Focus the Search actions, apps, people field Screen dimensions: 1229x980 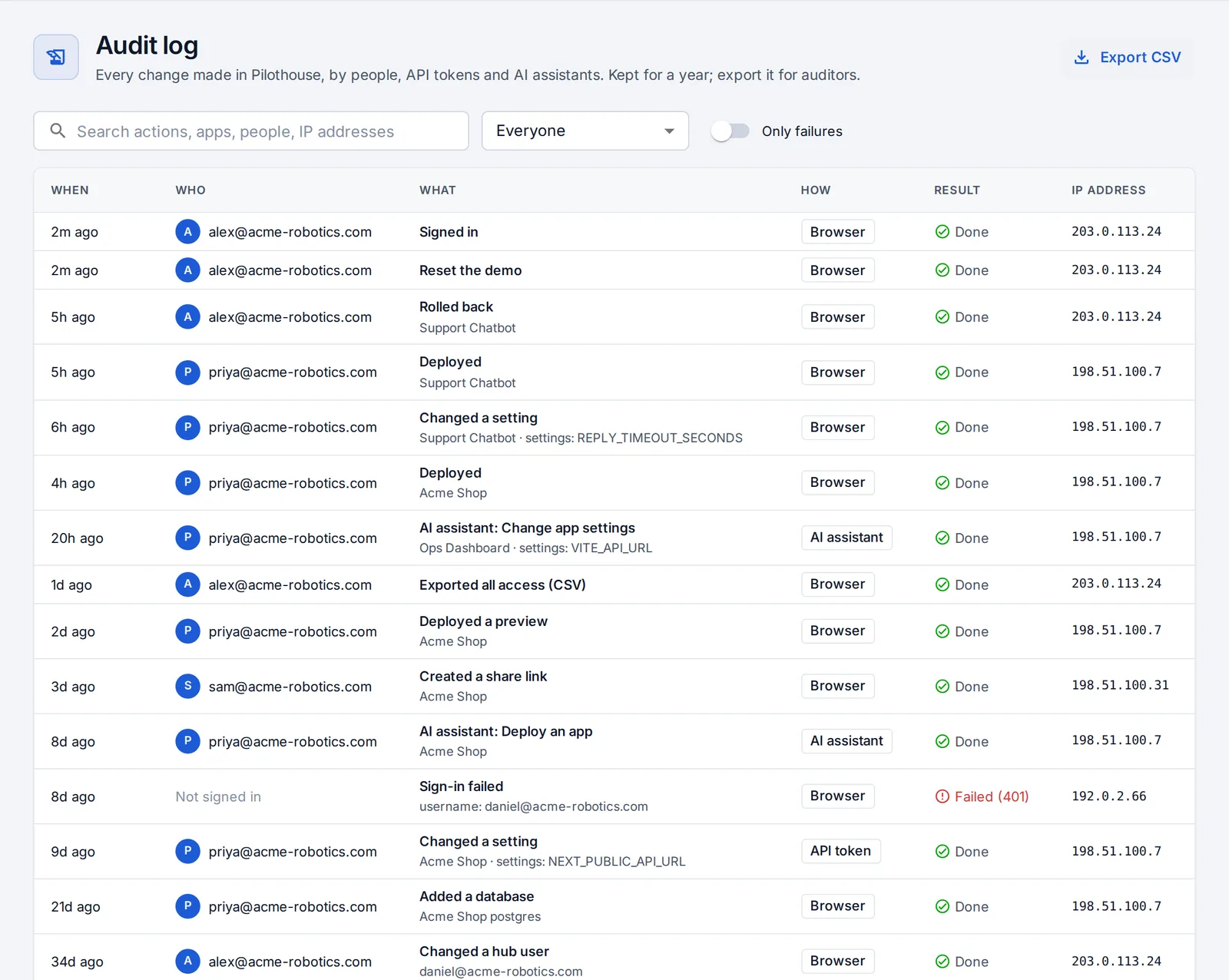point(251,131)
